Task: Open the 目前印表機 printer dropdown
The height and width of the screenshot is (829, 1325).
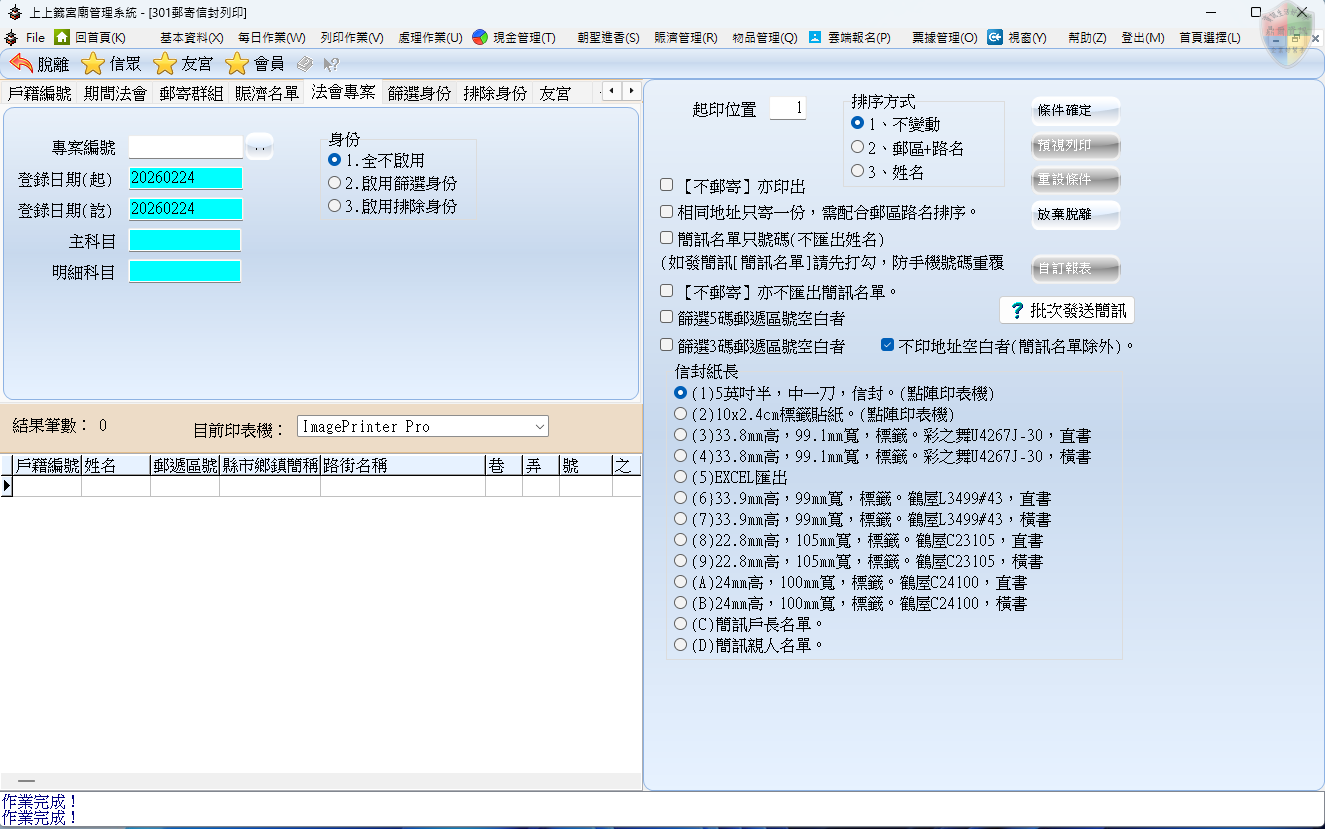Action: click(540, 427)
